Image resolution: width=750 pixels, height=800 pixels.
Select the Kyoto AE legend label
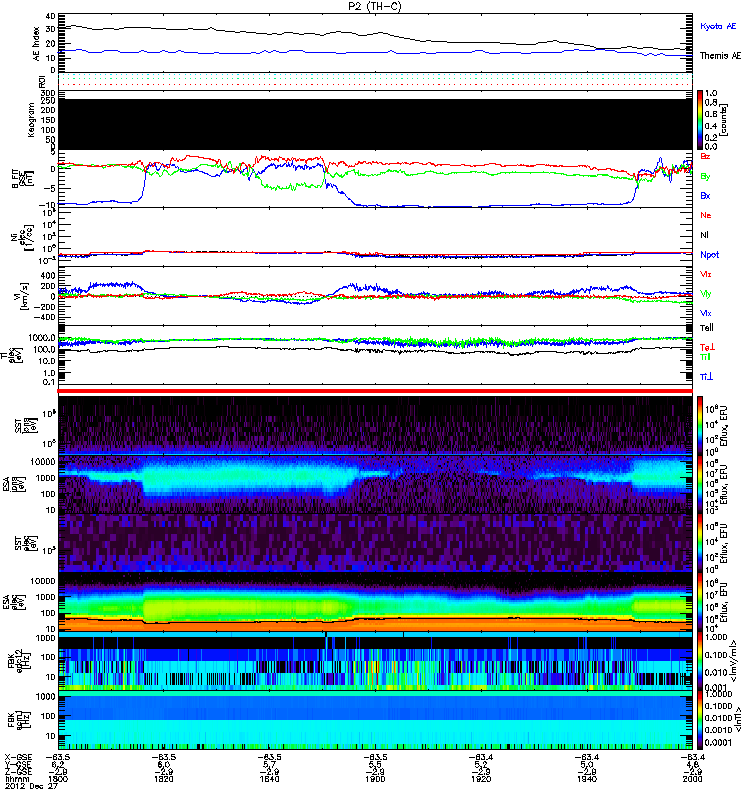tap(718, 26)
